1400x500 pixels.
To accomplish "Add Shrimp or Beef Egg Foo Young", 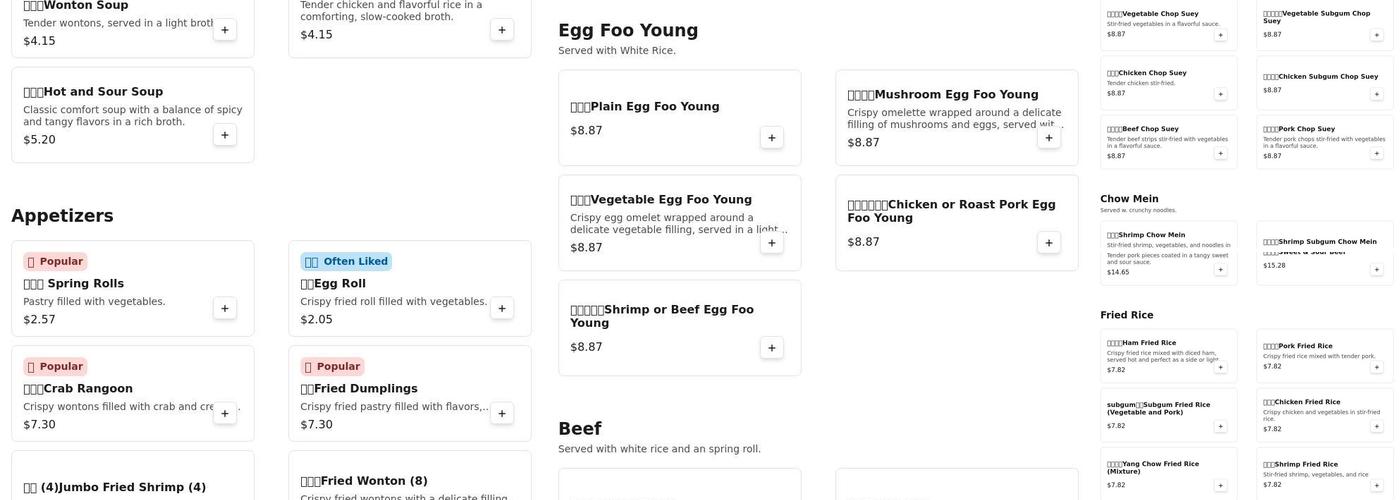I will click(x=771, y=348).
